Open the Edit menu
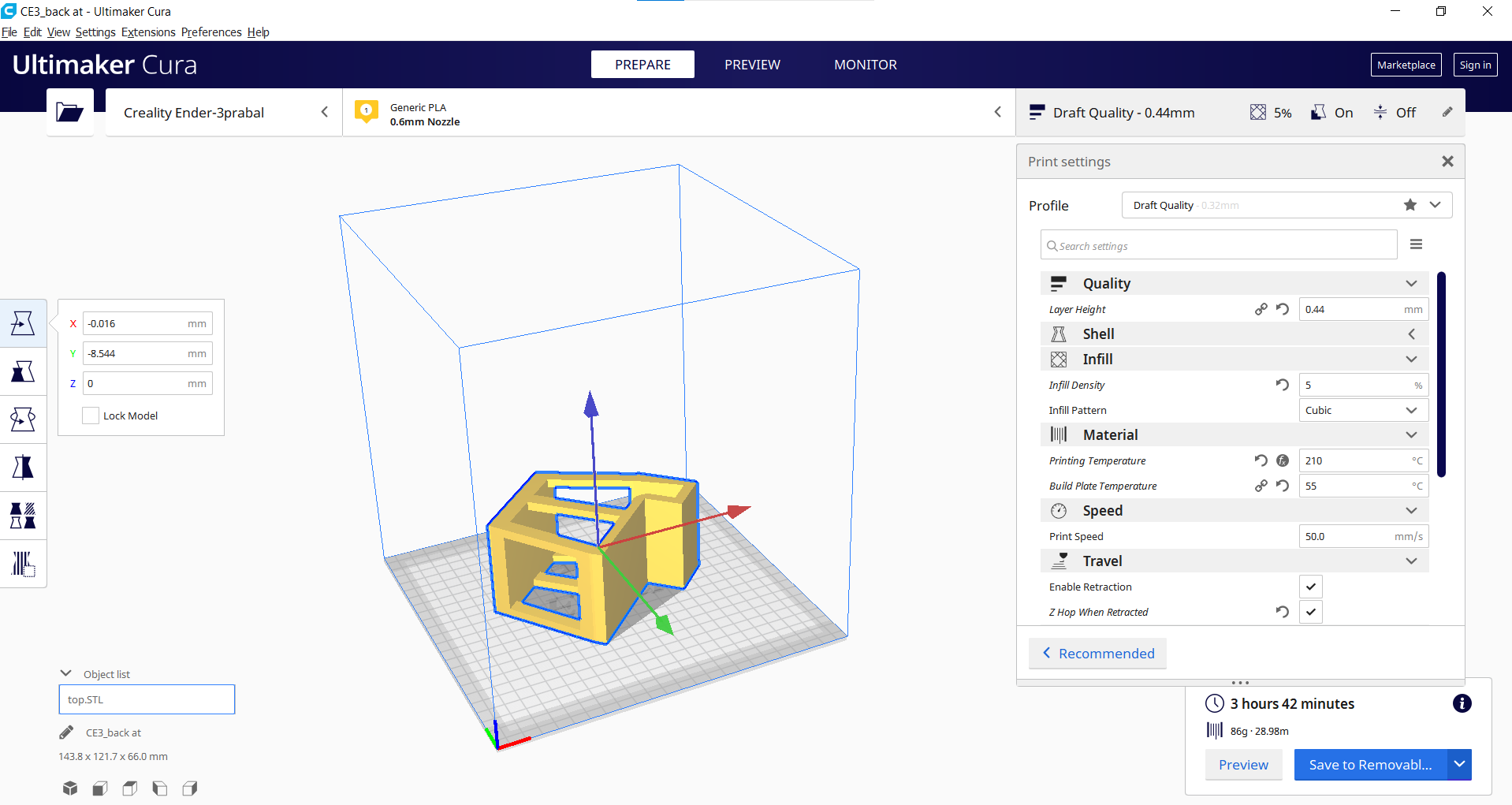Image resolution: width=1512 pixels, height=805 pixels. click(x=32, y=32)
